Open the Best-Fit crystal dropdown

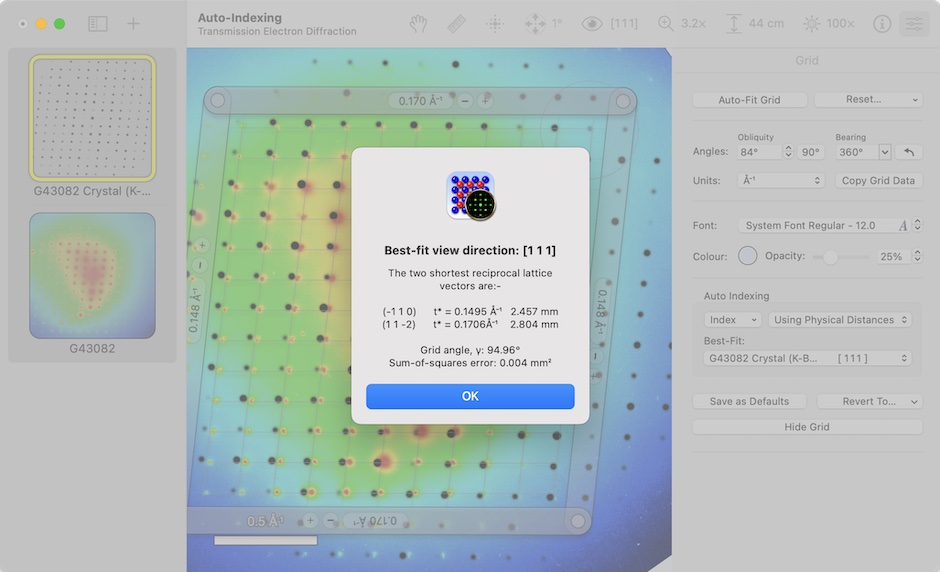coord(806,358)
